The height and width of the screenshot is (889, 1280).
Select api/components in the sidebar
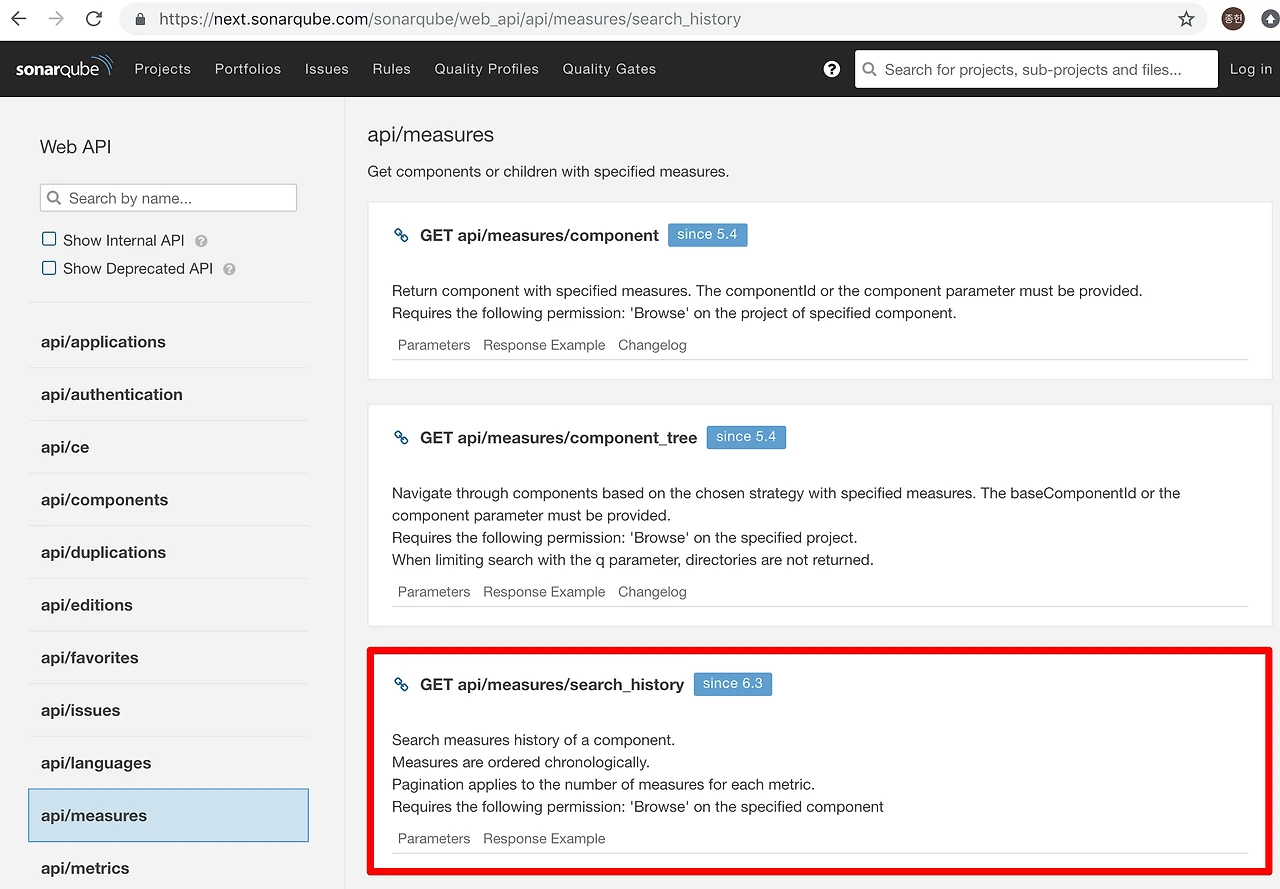[168, 500]
